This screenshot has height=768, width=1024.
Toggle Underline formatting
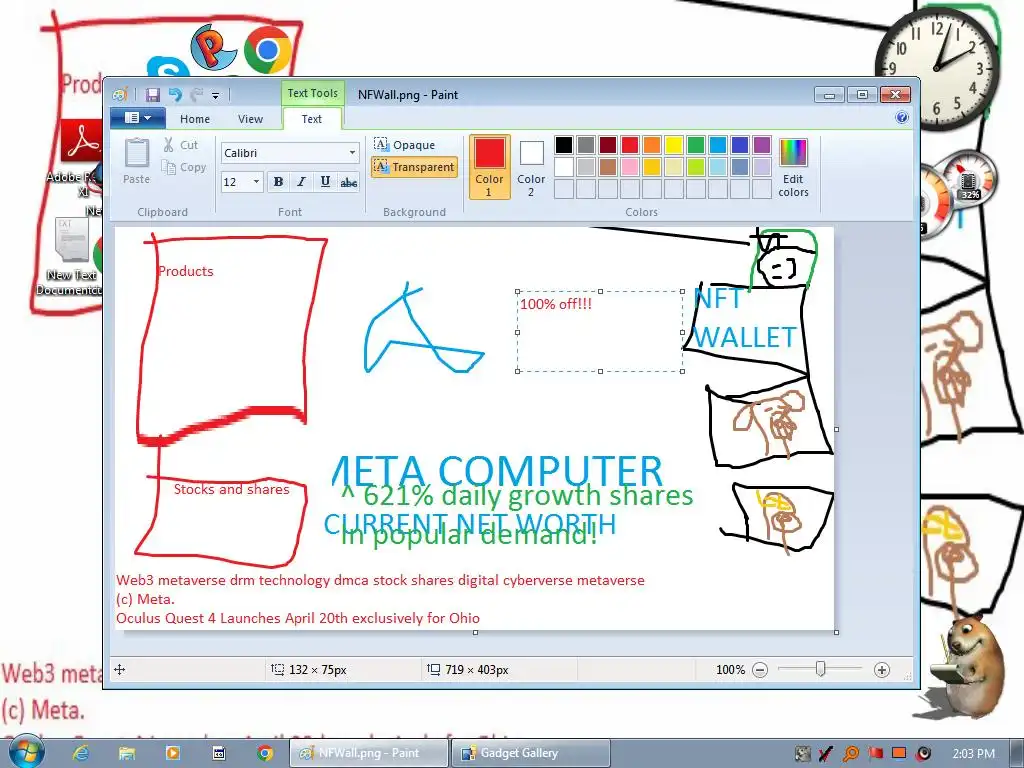[x=325, y=182]
